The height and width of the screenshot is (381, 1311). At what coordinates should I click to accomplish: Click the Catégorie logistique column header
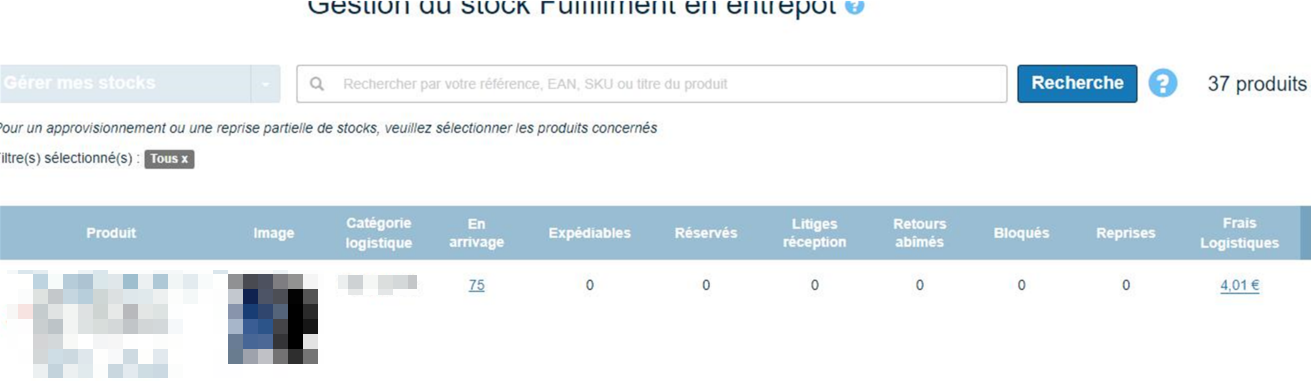[x=379, y=233]
